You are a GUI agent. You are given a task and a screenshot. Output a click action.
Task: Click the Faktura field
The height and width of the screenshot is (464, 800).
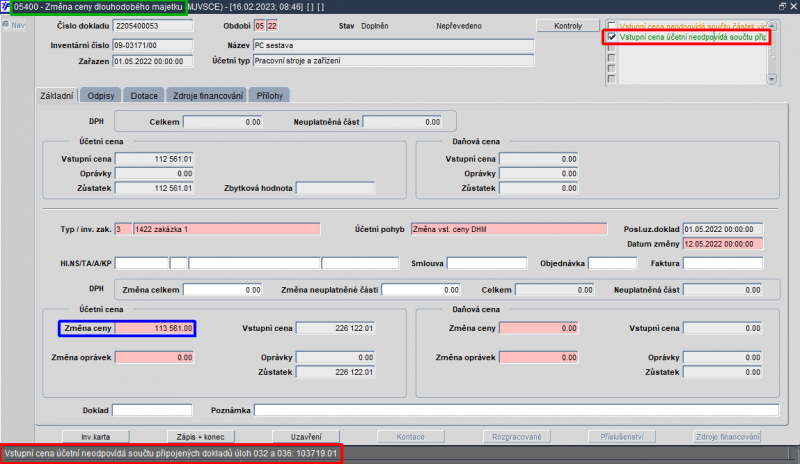(723, 263)
